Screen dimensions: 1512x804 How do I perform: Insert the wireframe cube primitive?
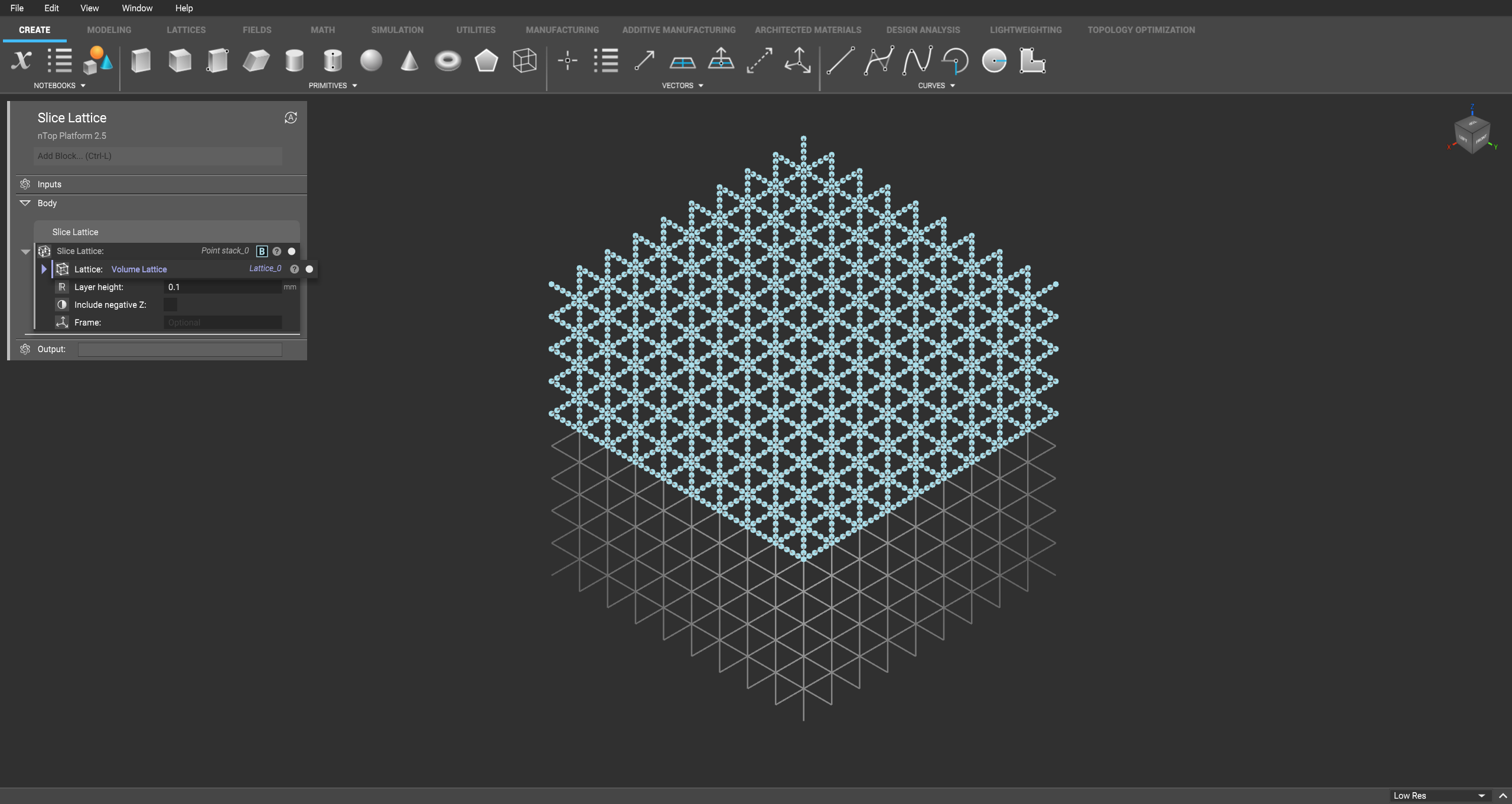point(524,60)
